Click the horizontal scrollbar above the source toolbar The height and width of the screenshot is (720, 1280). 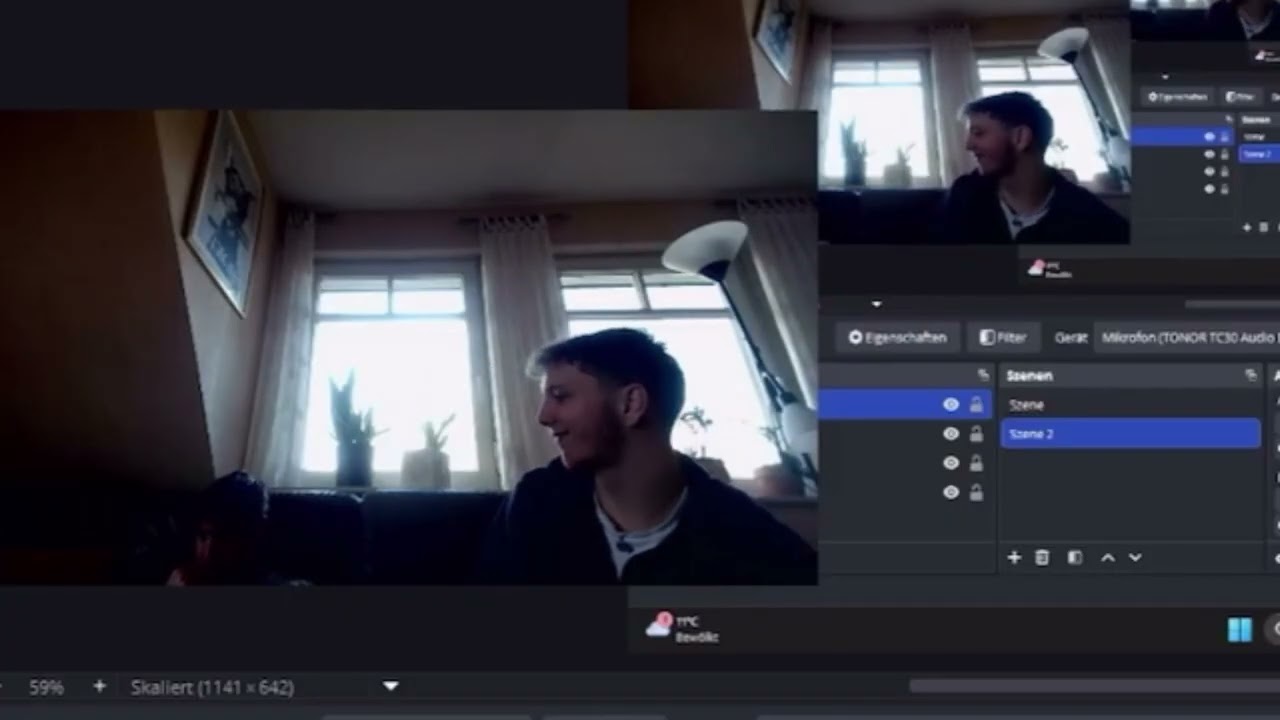[x=1232, y=304]
